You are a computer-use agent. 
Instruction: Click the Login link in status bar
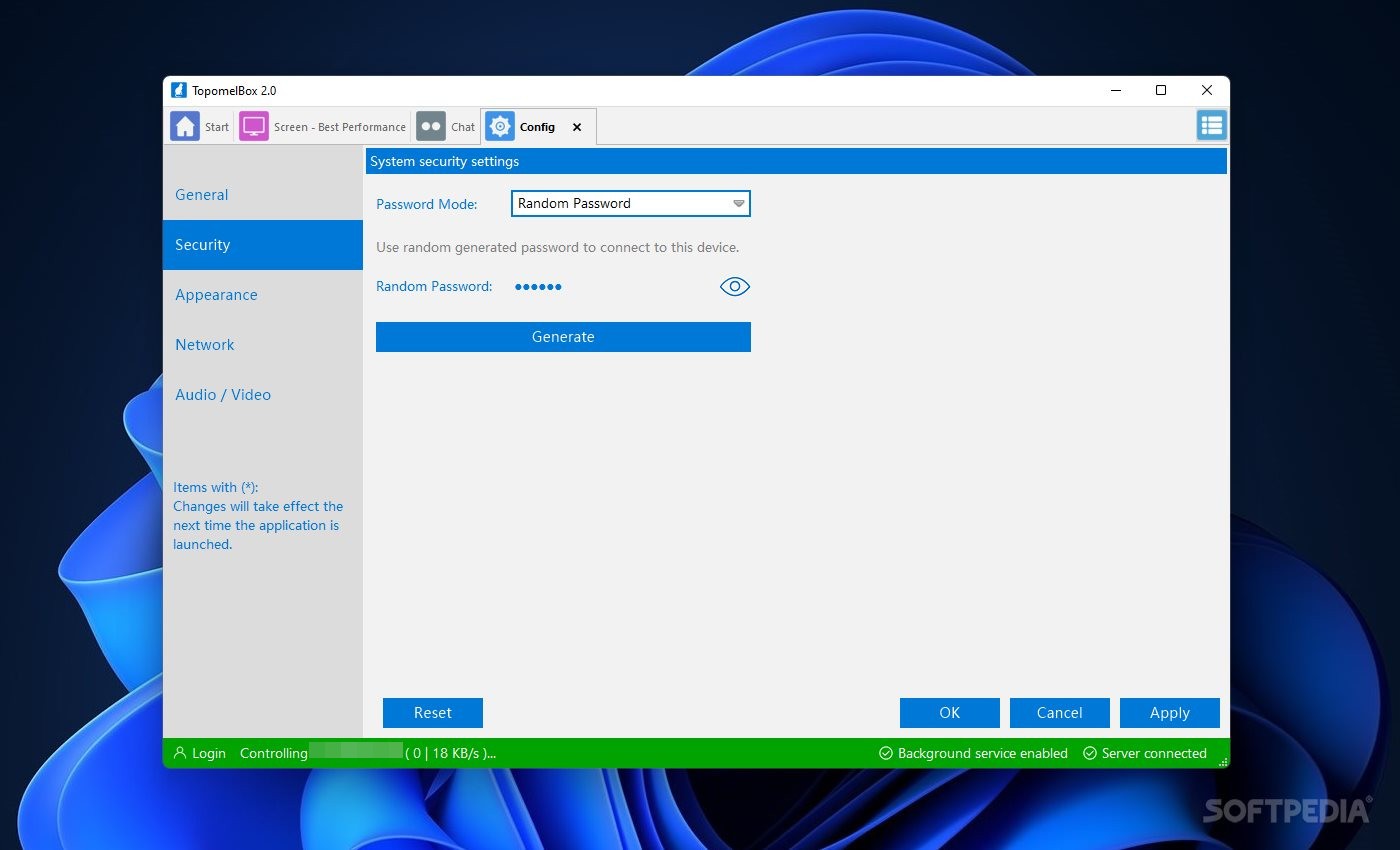coord(209,753)
